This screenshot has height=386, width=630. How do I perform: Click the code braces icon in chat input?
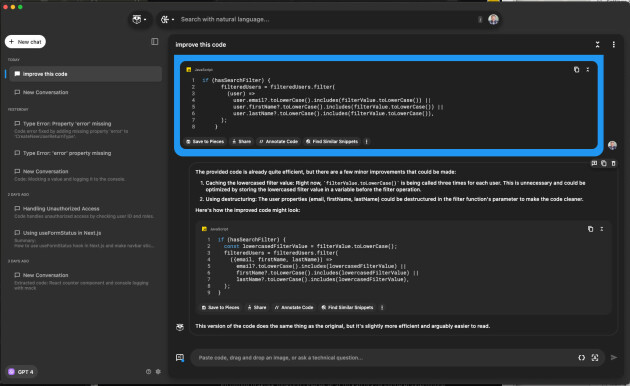[581, 357]
